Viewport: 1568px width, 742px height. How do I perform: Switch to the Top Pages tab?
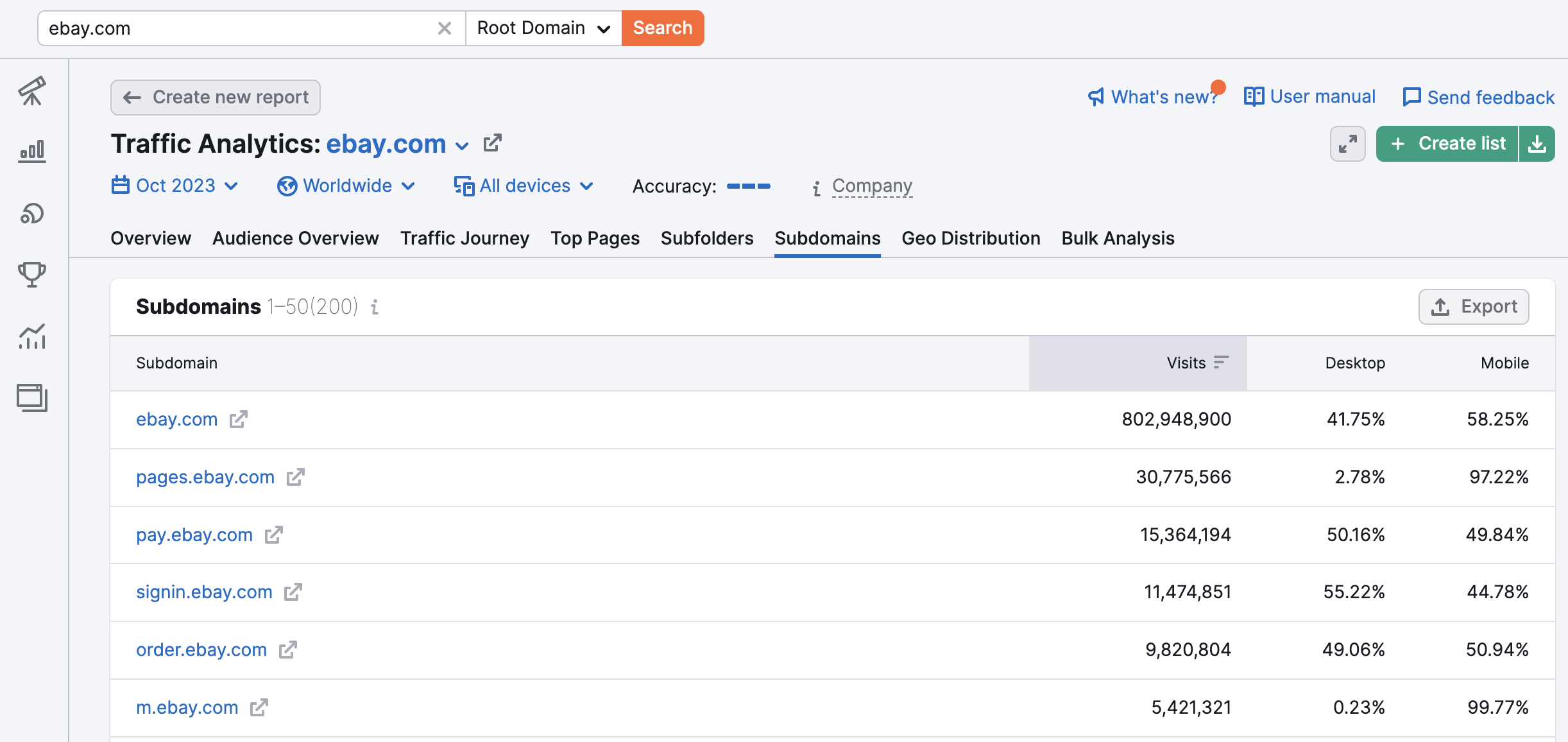(x=595, y=238)
